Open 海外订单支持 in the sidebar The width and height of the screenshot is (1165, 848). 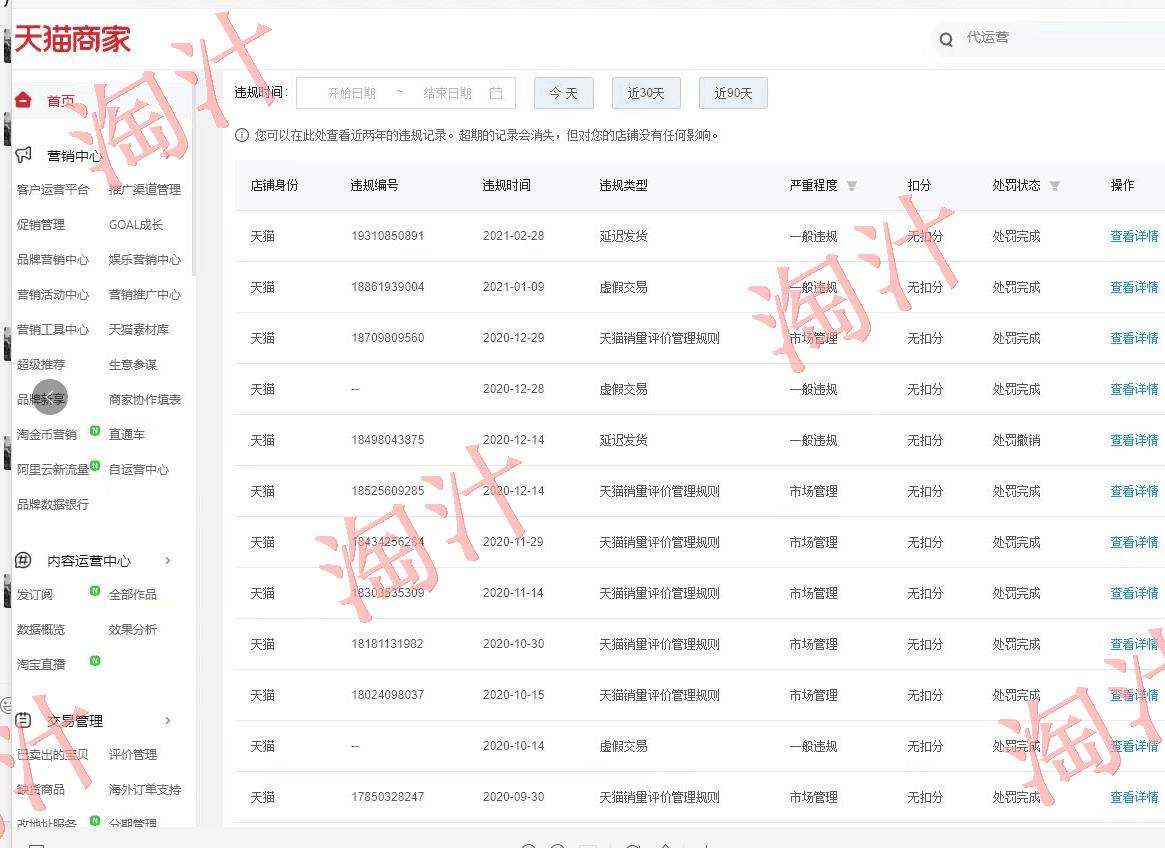pyautogui.click(x=145, y=789)
